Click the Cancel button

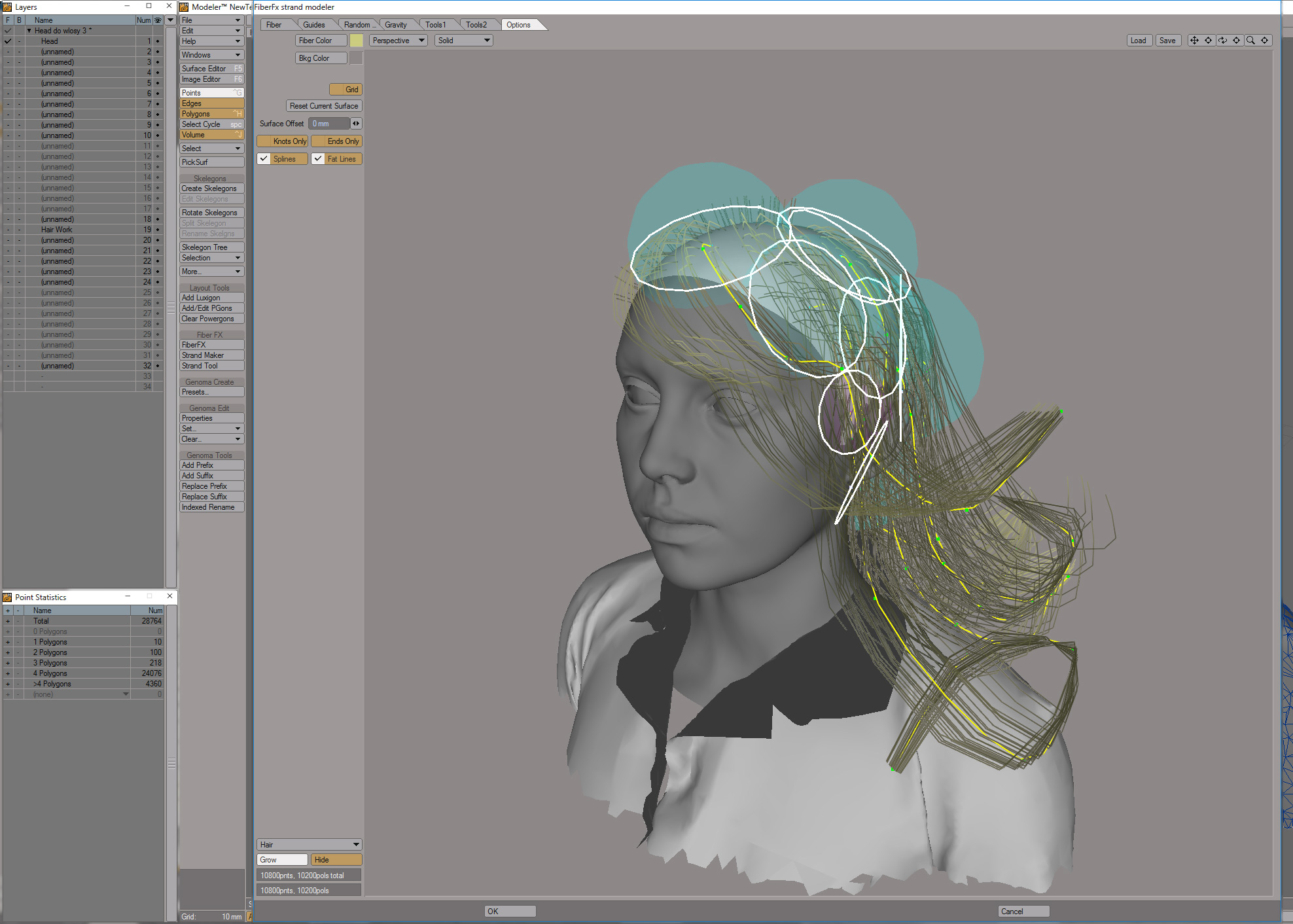[1024, 912]
